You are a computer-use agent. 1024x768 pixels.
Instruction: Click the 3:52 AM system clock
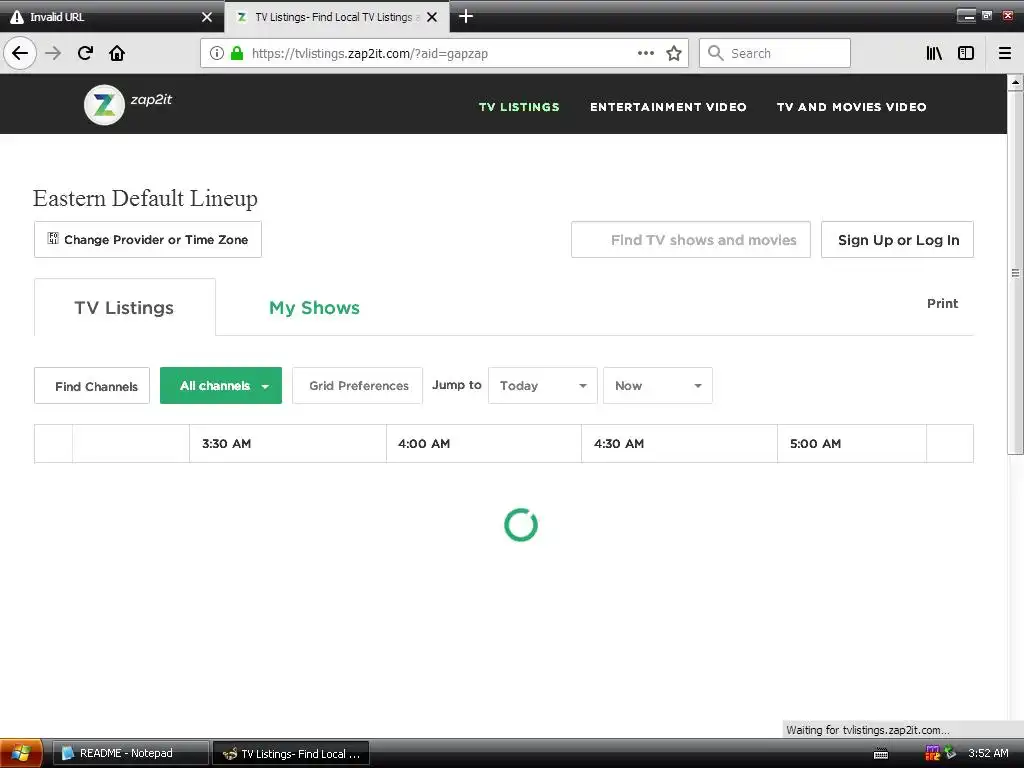pyautogui.click(x=989, y=753)
